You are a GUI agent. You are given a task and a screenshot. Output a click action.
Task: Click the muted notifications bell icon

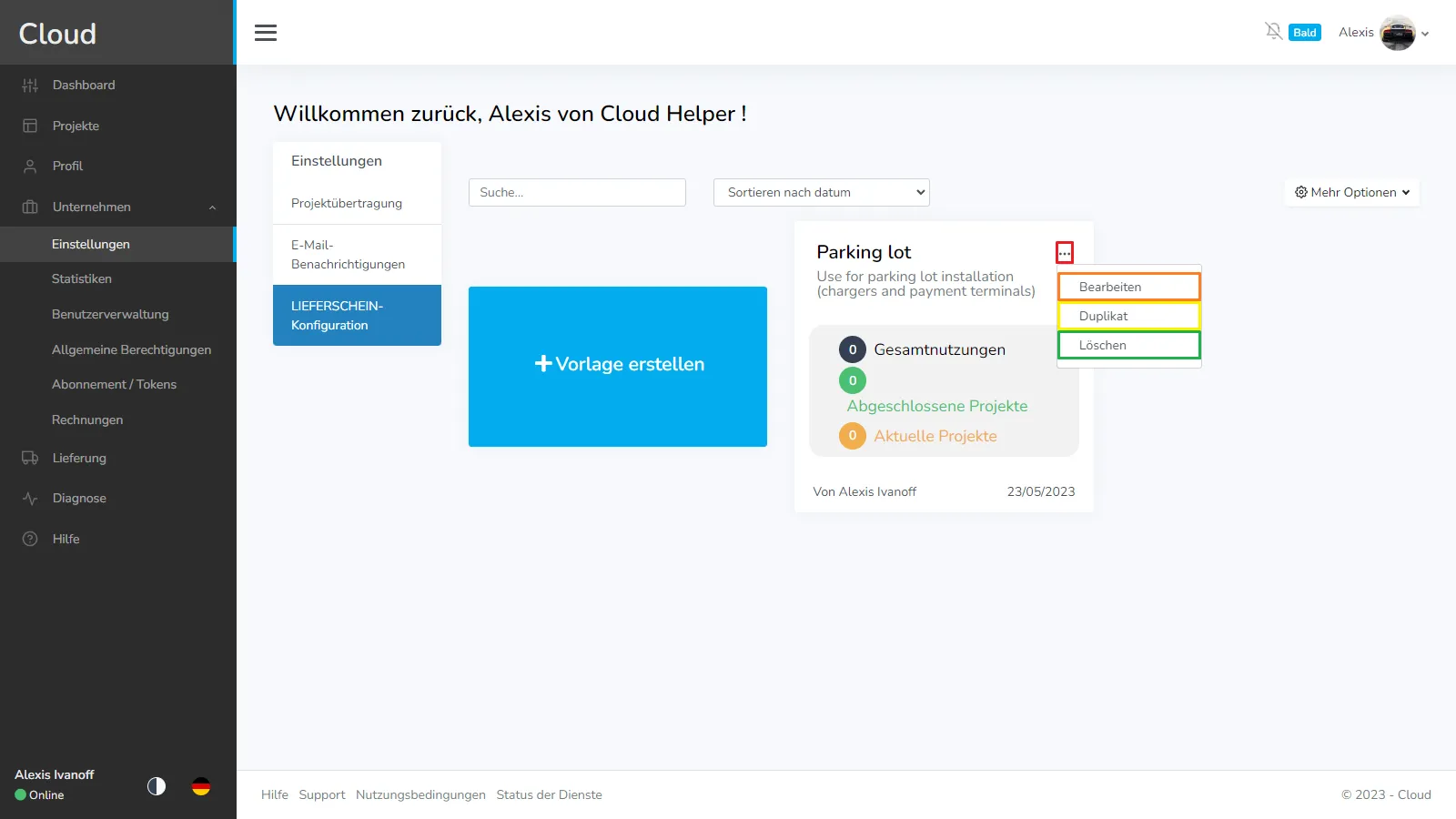pyautogui.click(x=1273, y=32)
